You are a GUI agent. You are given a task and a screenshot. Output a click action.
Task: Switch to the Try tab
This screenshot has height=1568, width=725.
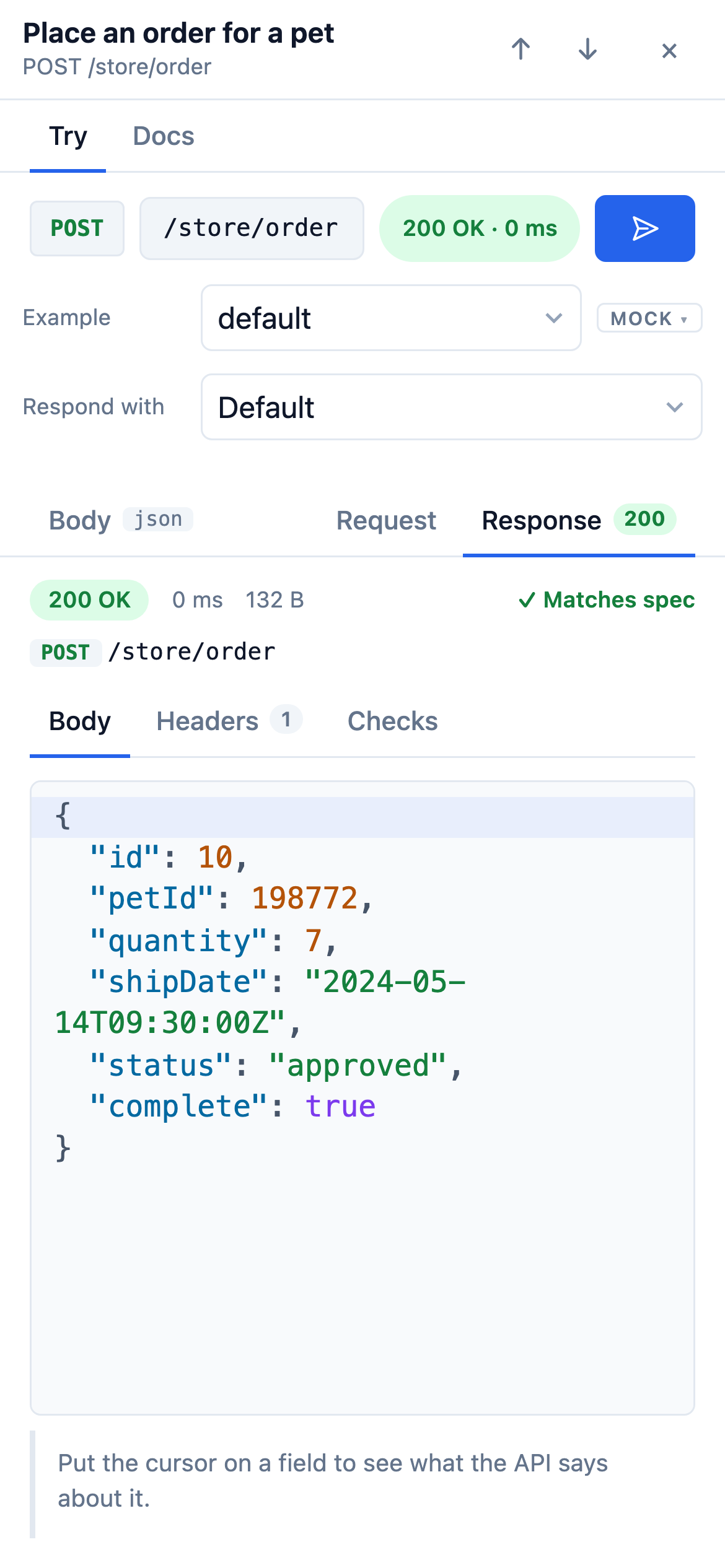(68, 136)
